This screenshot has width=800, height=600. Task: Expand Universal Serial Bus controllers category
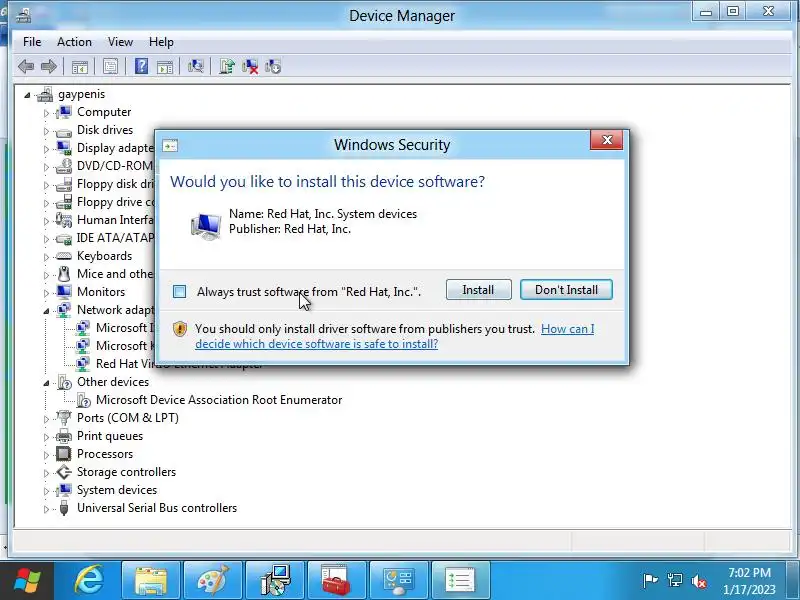46,509
